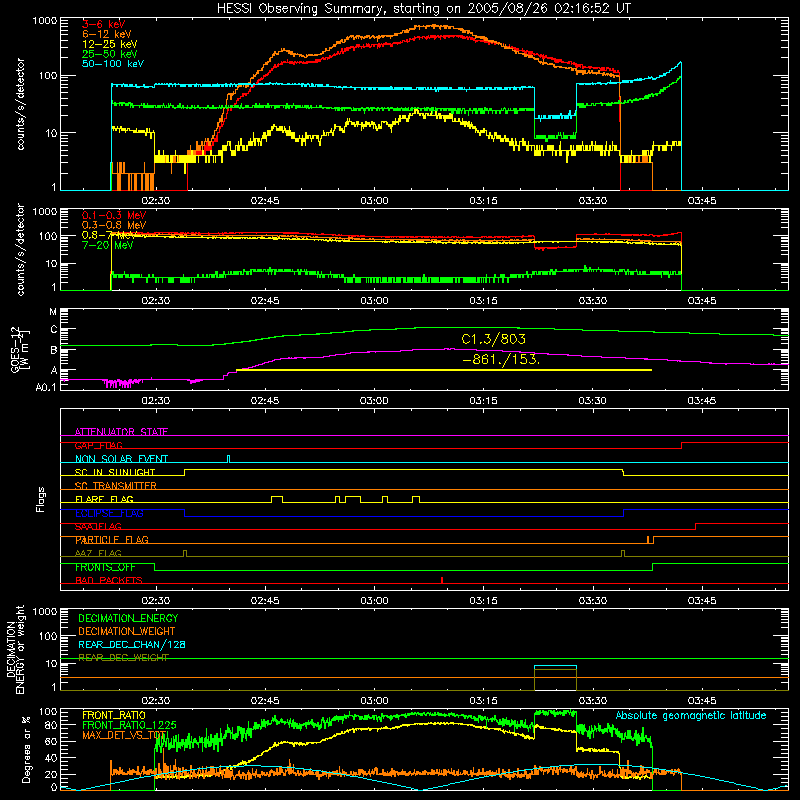
Task: Select the cyan 50-100 keV legend label
Action: coord(113,64)
